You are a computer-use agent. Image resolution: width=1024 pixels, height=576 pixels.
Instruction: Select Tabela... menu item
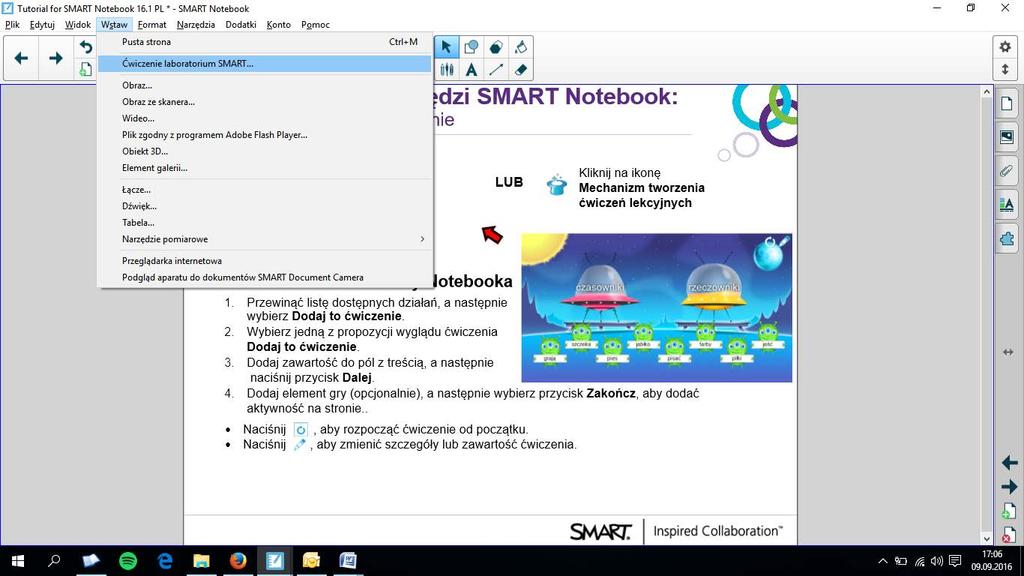264,223
